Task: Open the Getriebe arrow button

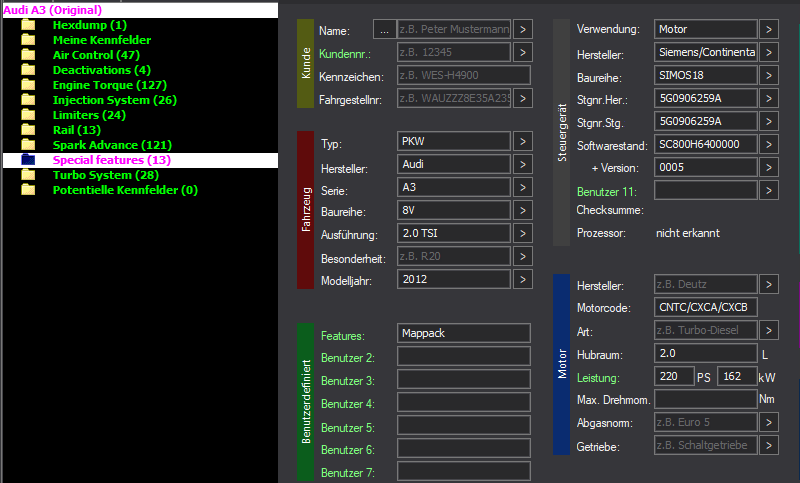Action: click(x=769, y=445)
